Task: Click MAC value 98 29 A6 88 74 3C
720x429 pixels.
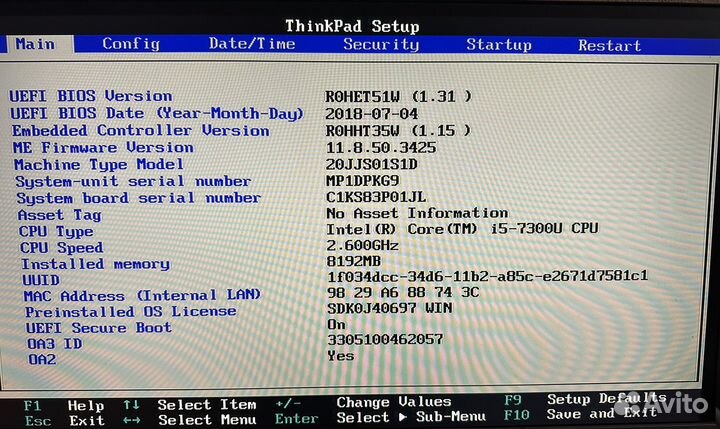Action: 403,292
